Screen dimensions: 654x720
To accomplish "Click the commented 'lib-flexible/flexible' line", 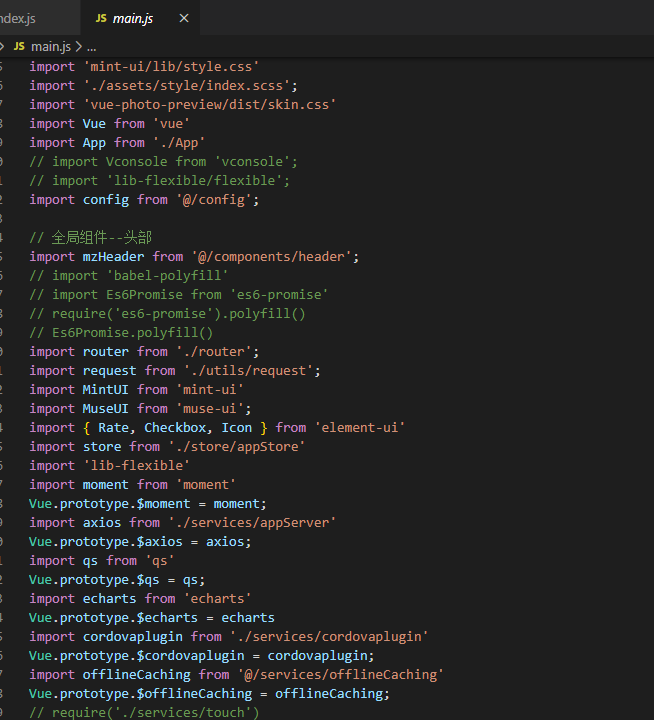I will (160, 180).
